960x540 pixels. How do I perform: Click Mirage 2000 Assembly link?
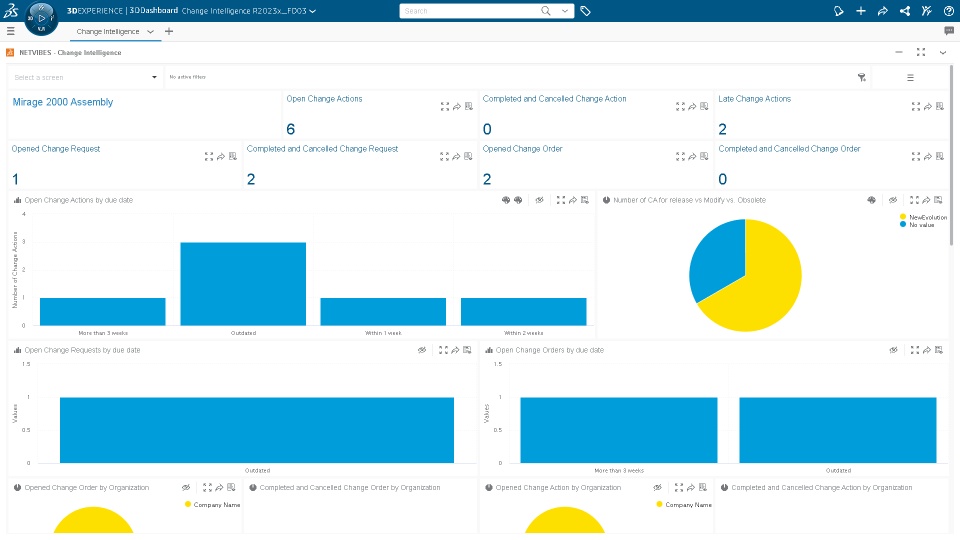tap(63, 102)
